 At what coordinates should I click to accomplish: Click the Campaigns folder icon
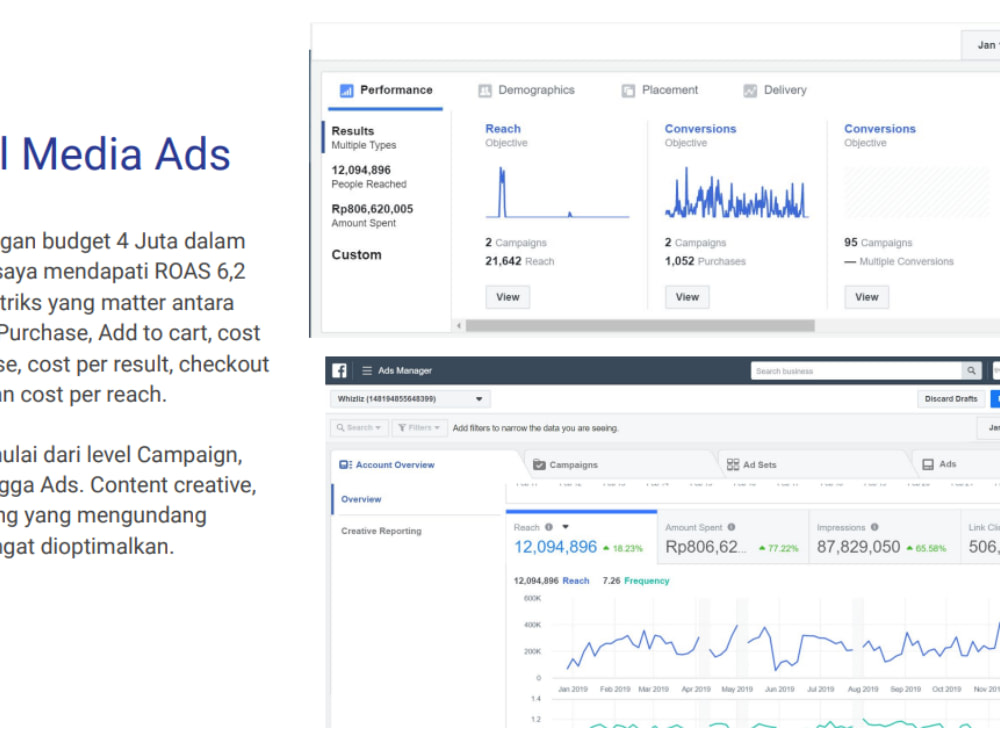click(x=539, y=465)
